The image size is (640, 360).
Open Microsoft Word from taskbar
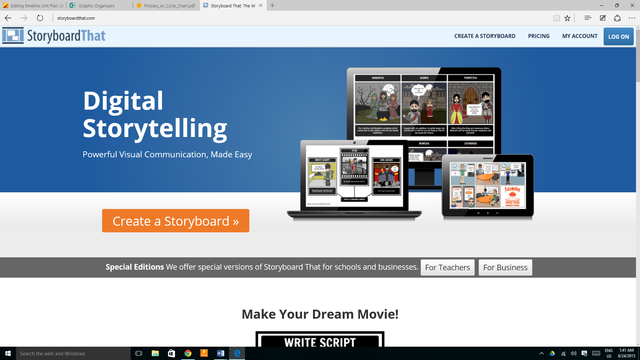tap(220, 353)
